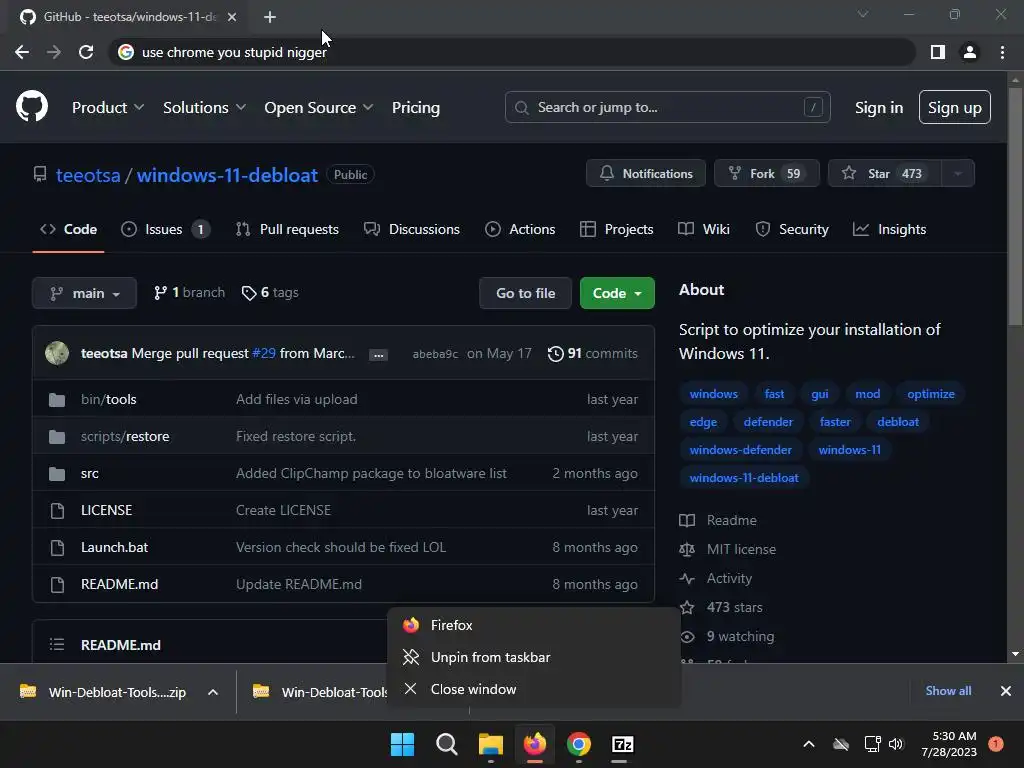Click the network tray icon

(x=872, y=744)
